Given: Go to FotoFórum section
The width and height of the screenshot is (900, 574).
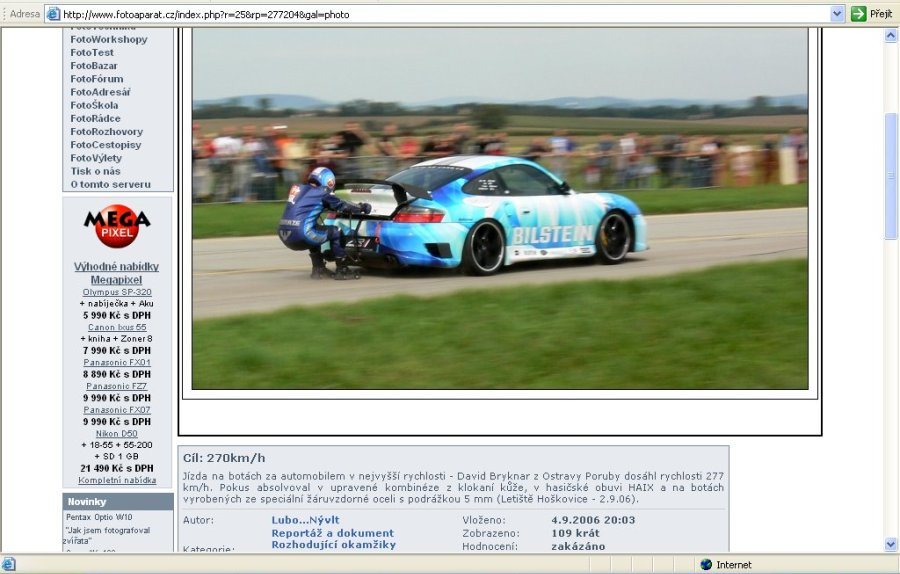Looking at the screenshot, I should click(96, 79).
